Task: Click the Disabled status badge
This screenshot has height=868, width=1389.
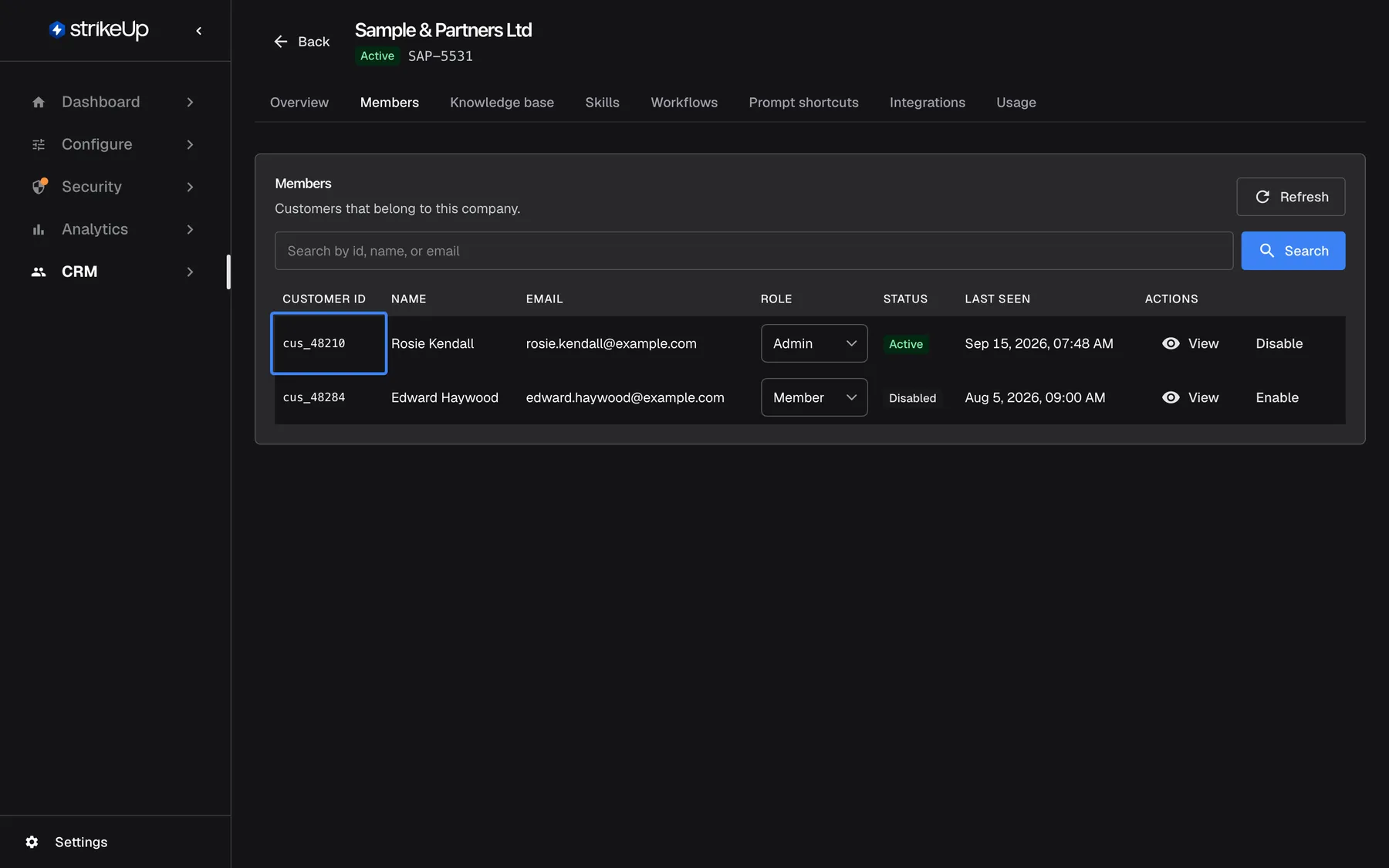Action: (x=912, y=398)
